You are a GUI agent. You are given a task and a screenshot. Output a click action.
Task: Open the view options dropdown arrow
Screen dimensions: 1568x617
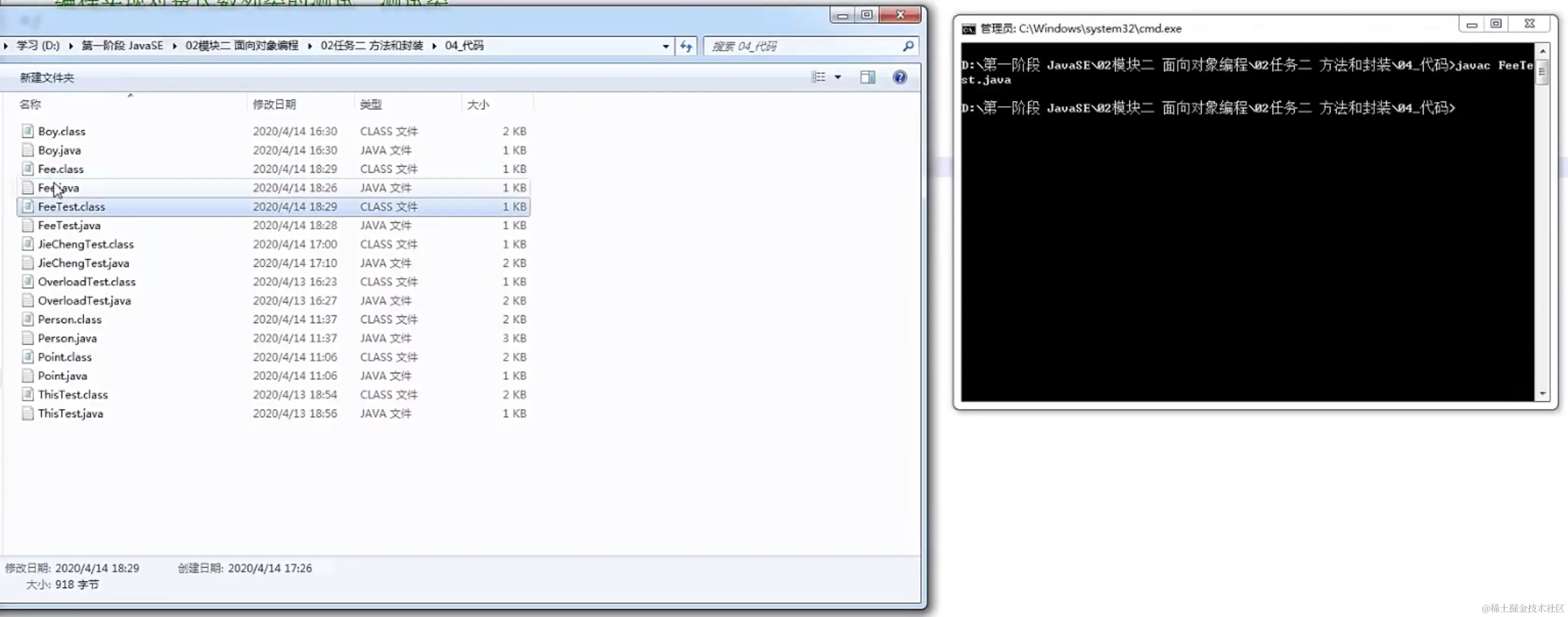[837, 77]
